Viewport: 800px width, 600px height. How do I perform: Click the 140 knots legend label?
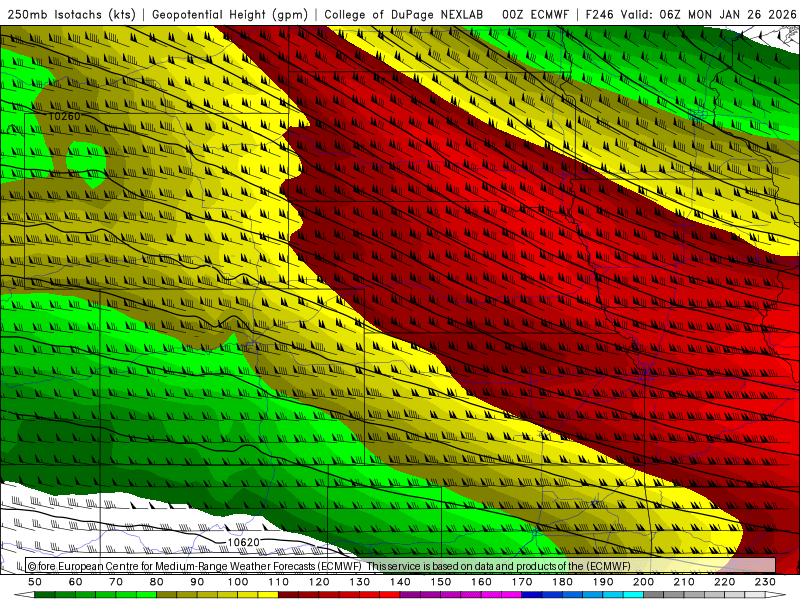coord(400,582)
